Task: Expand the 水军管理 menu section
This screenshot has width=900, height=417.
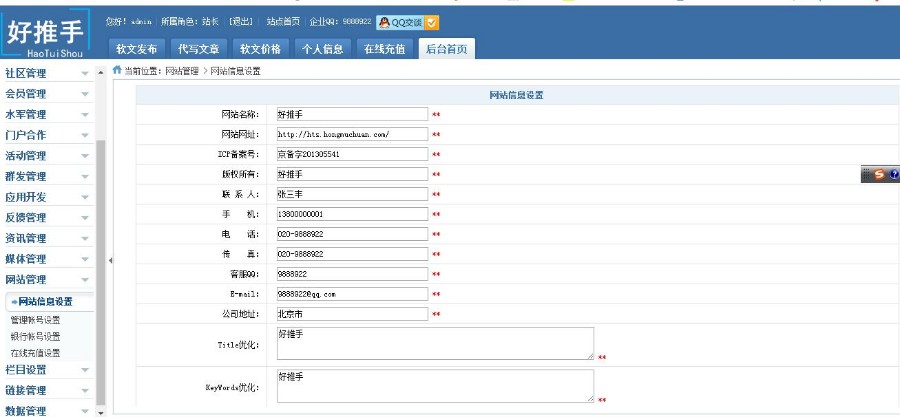Action: [x=47, y=115]
